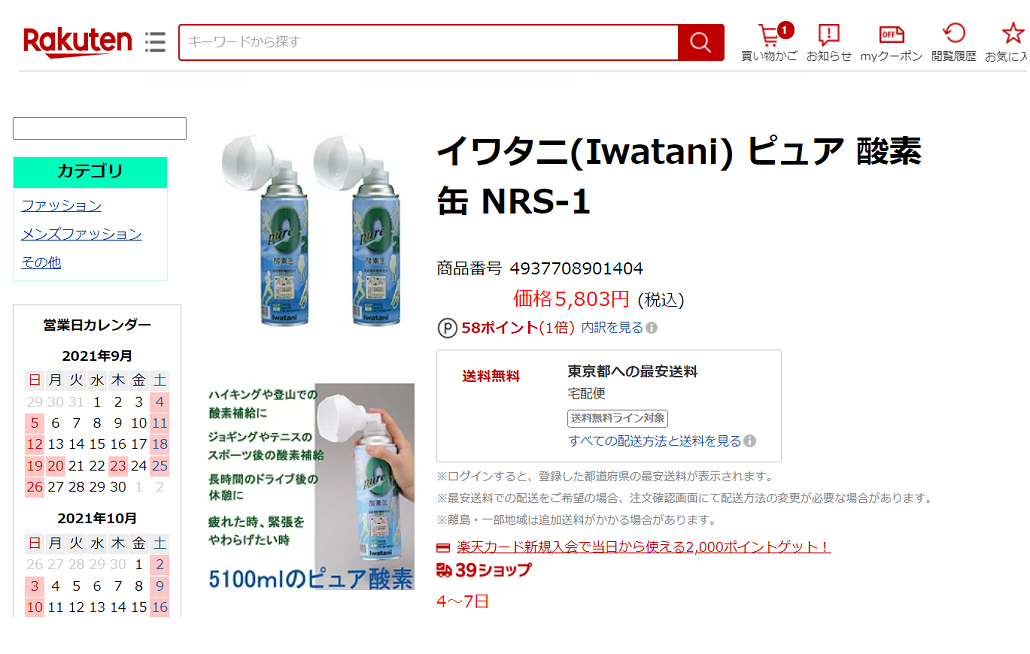Open the ファッション category link
1030x654 pixels.
point(61,206)
